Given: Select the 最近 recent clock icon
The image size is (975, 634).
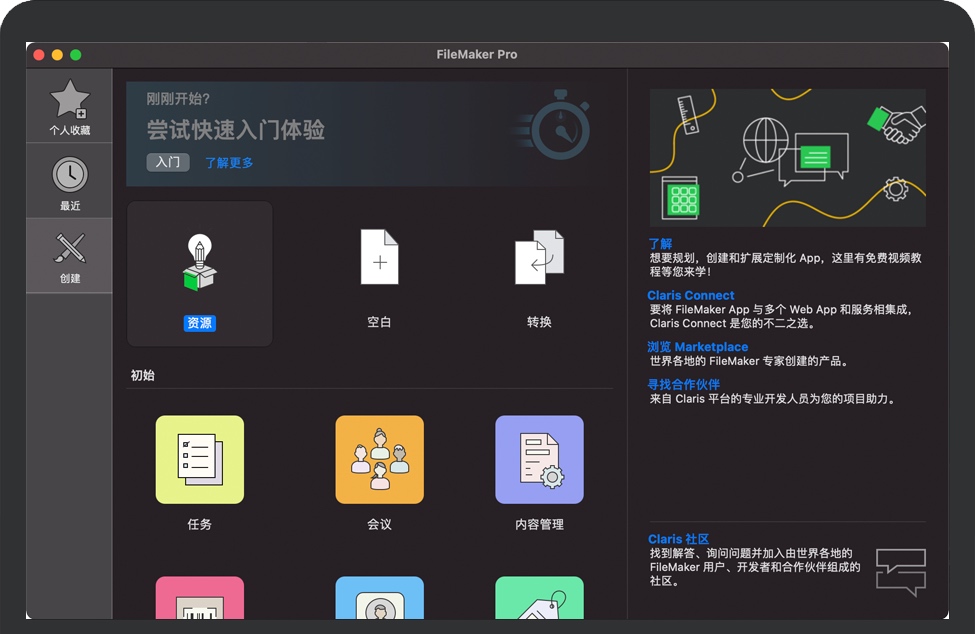Looking at the screenshot, I should click(69, 175).
